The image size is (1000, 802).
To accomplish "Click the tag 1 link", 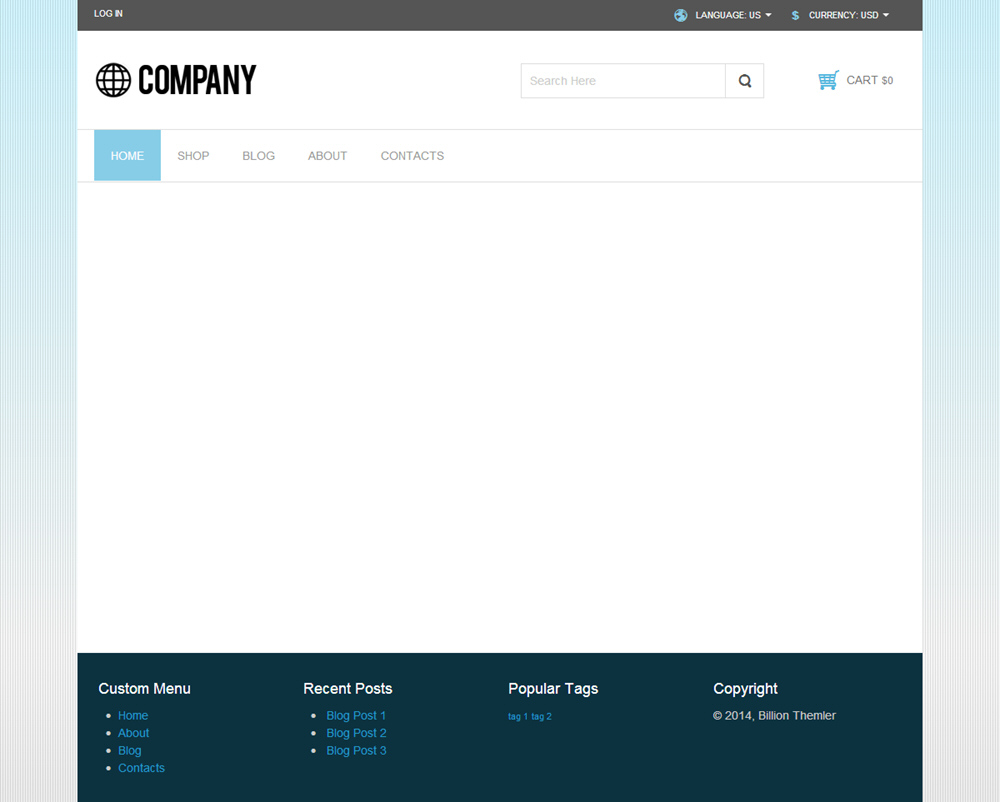I will (x=518, y=717).
